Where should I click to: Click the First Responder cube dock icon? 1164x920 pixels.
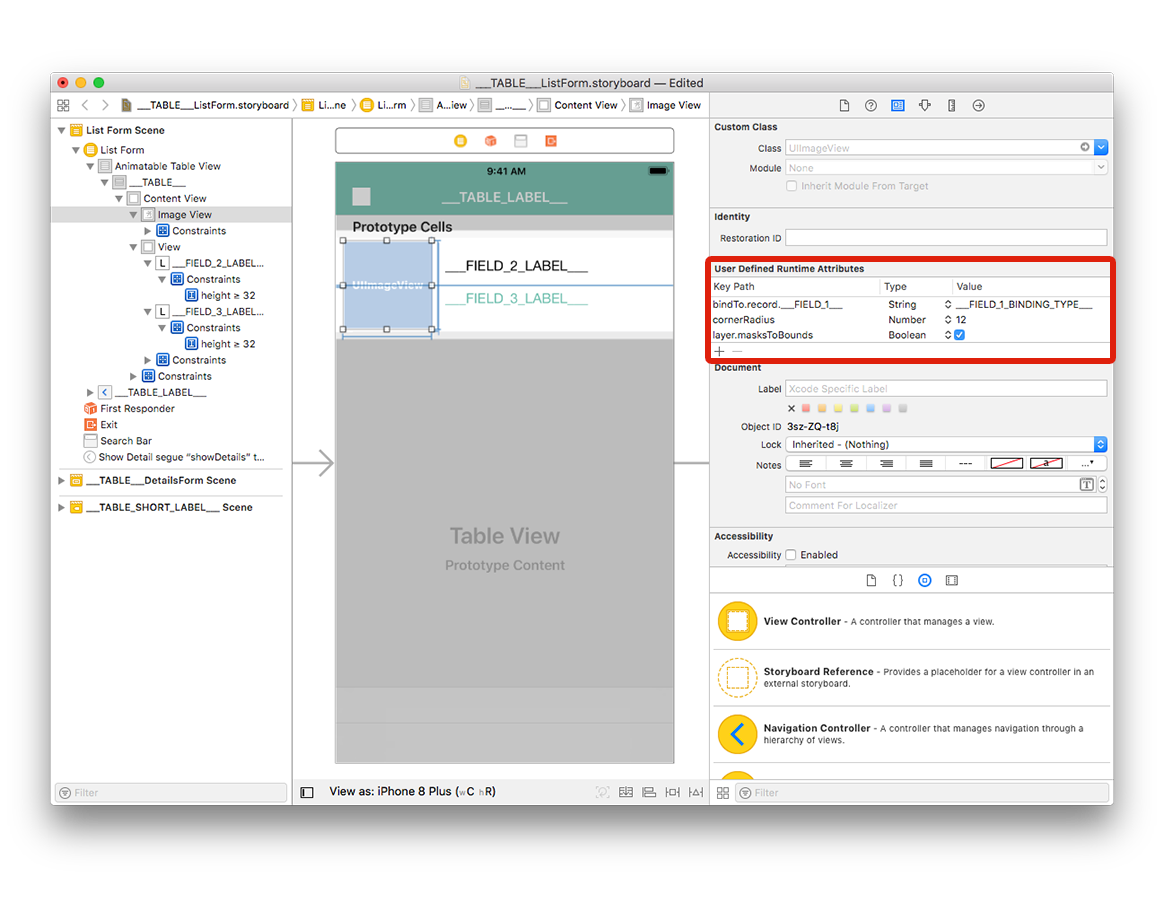click(491, 141)
